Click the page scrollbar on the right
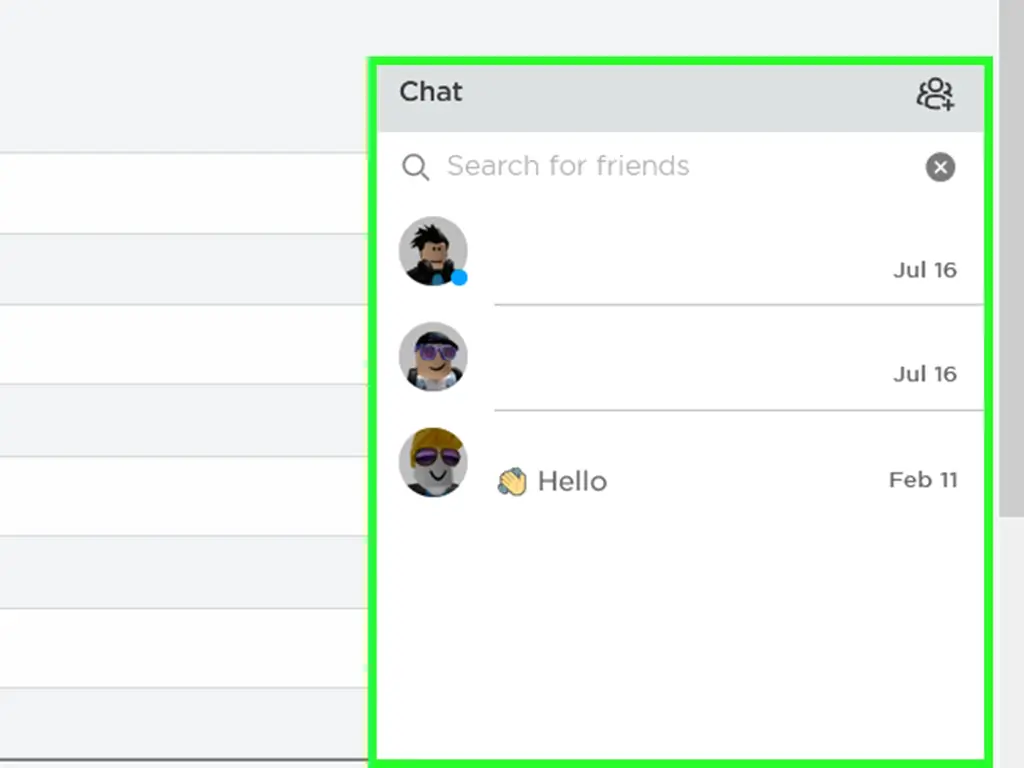This screenshot has width=1024, height=768. click(x=1011, y=258)
